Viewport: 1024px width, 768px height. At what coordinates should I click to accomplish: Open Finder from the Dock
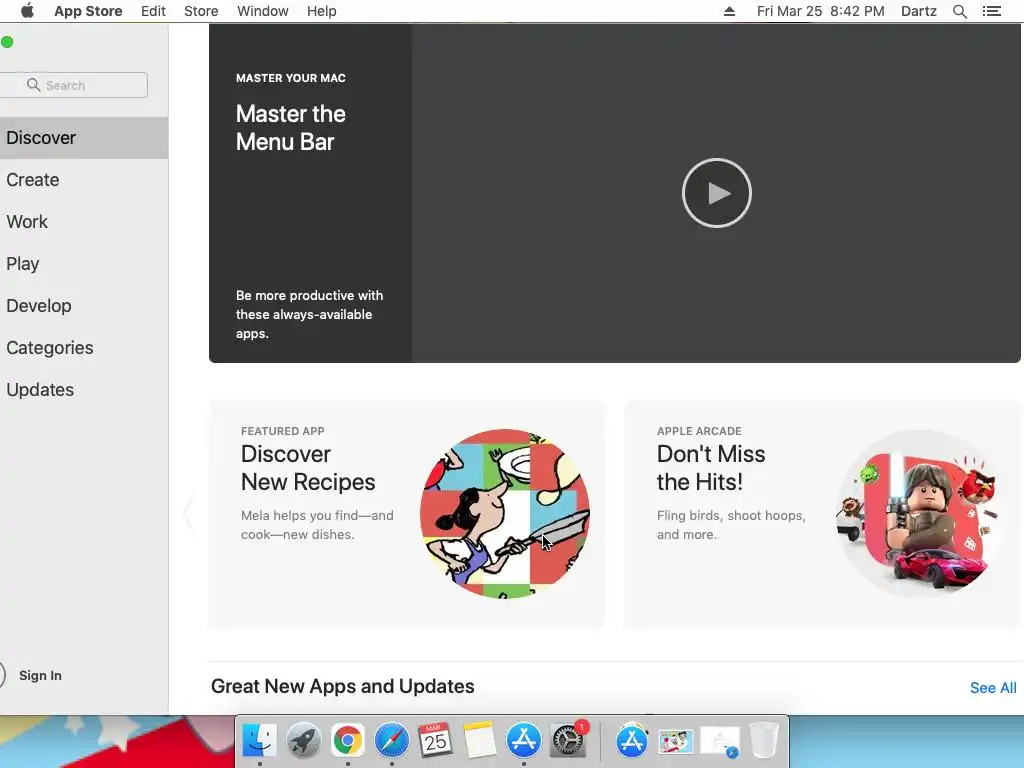pyautogui.click(x=259, y=741)
